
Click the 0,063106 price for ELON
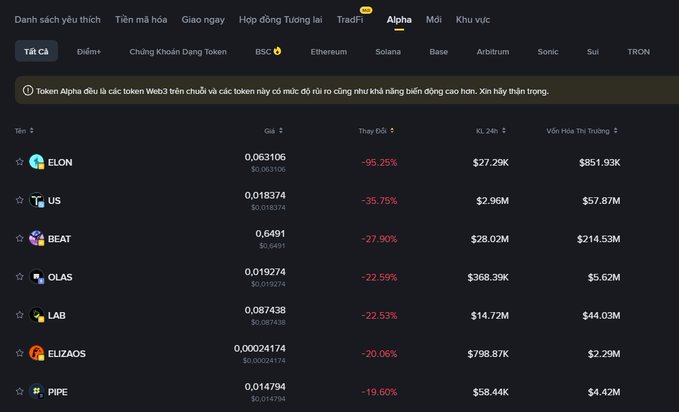[265, 157]
